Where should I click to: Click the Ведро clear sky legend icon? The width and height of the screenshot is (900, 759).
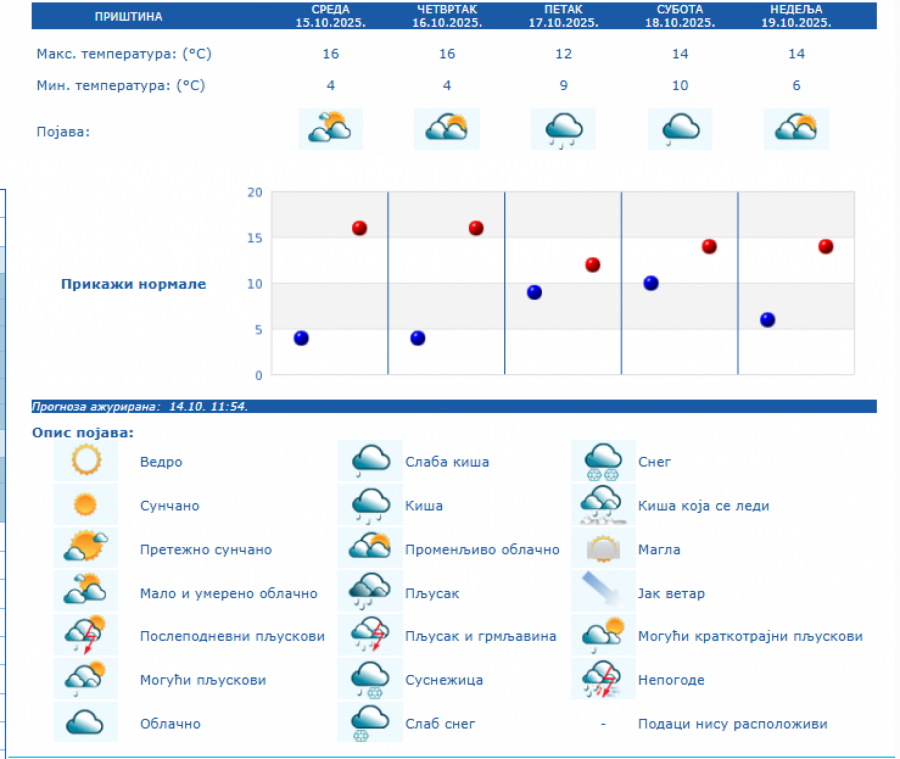tap(86, 462)
